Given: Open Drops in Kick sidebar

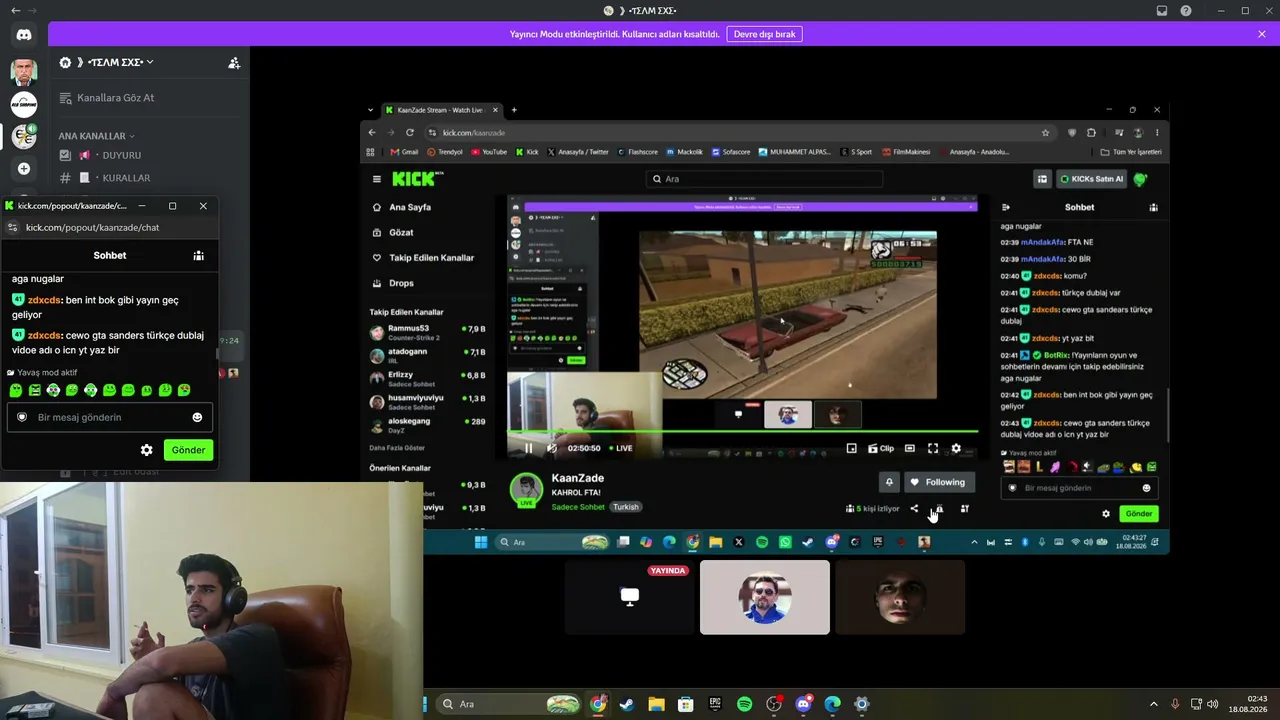Looking at the screenshot, I should tap(392, 283).
